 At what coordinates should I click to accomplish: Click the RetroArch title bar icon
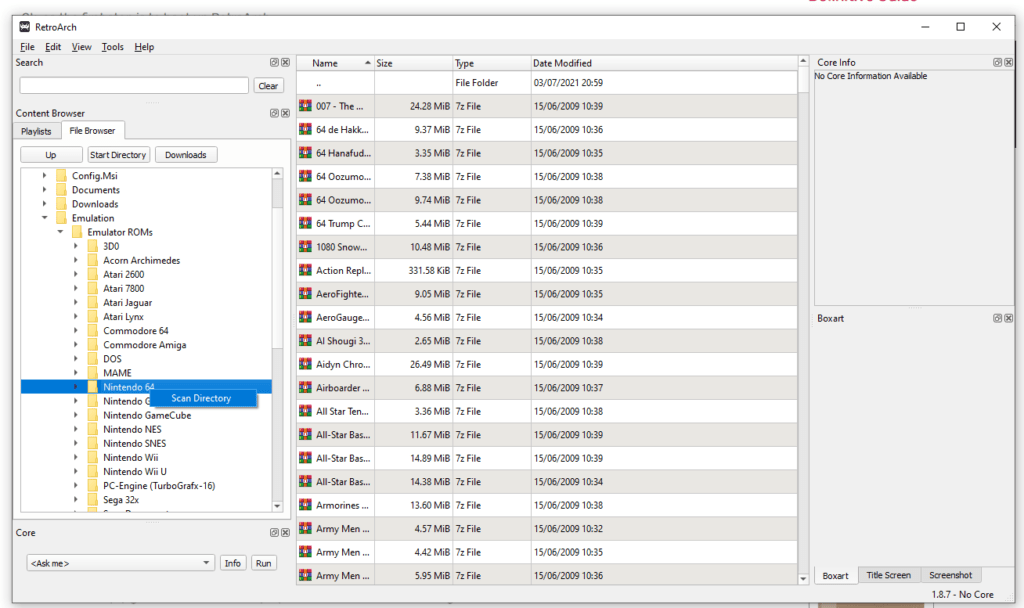[x=25, y=27]
